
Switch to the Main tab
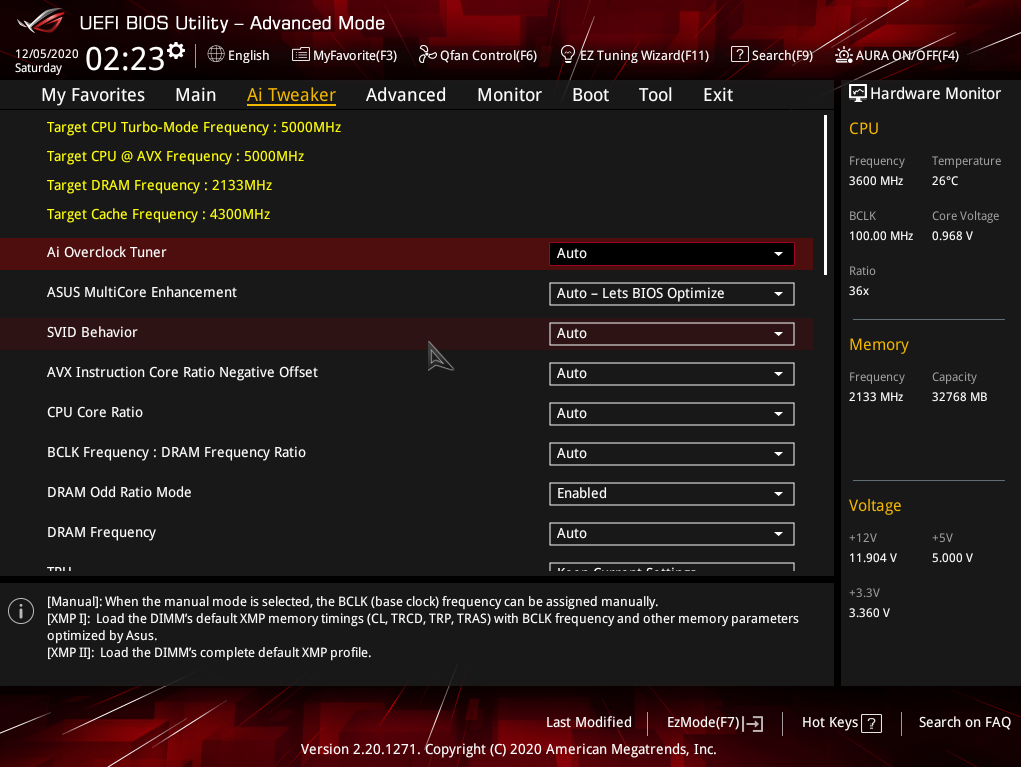(x=196, y=95)
